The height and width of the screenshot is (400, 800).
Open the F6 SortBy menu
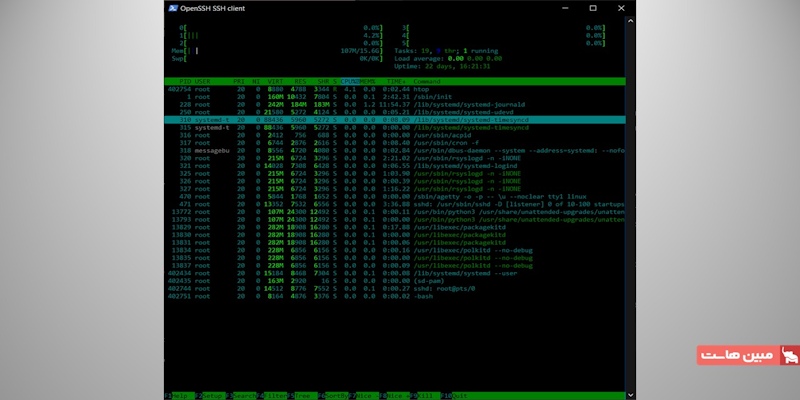333,396
